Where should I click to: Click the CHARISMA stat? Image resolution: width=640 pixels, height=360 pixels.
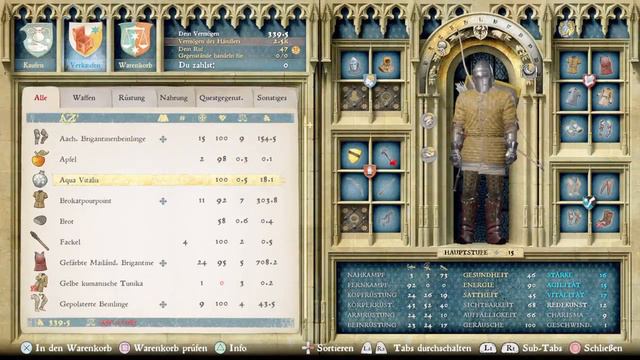(x=565, y=315)
